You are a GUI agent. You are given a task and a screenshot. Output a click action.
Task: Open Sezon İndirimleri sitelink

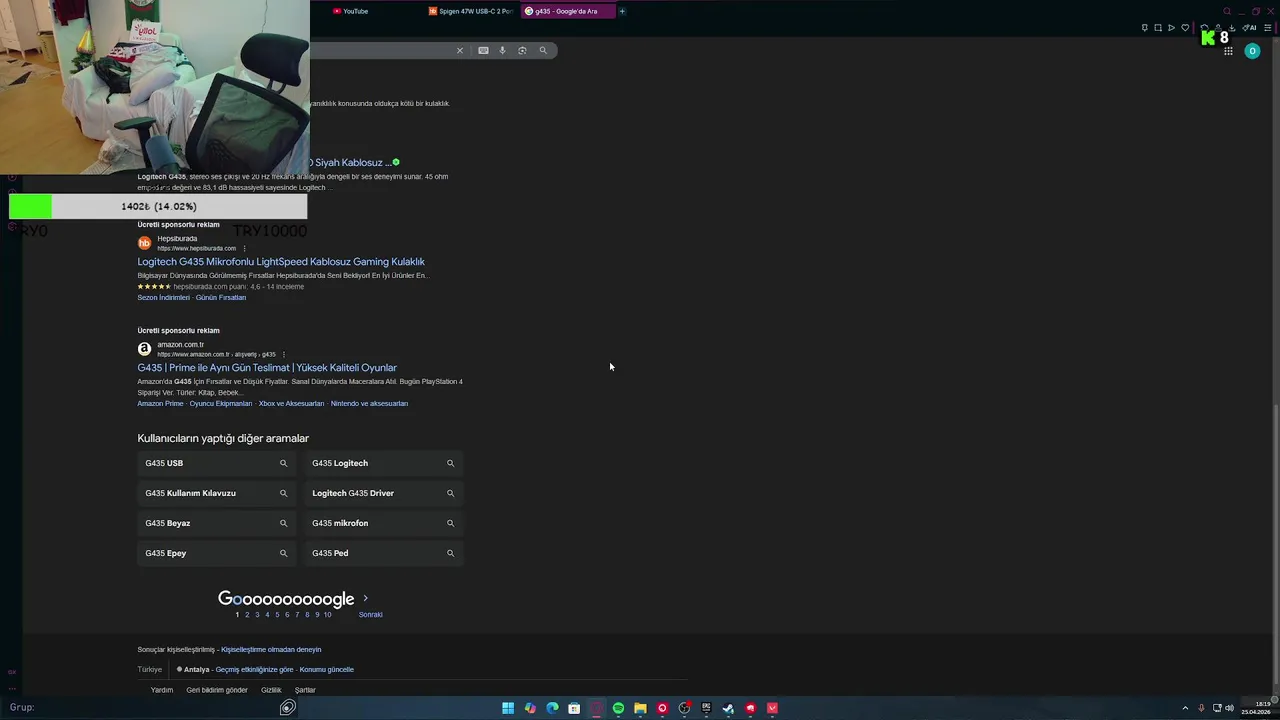click(x=163, y=298)
